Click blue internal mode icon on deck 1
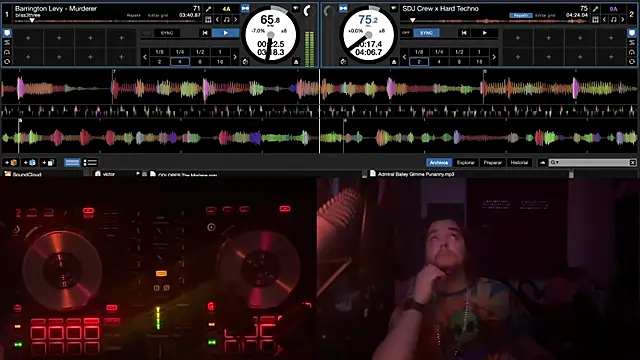Image resolution: width=640 pixels, height=360 pixels. [245, 8]
